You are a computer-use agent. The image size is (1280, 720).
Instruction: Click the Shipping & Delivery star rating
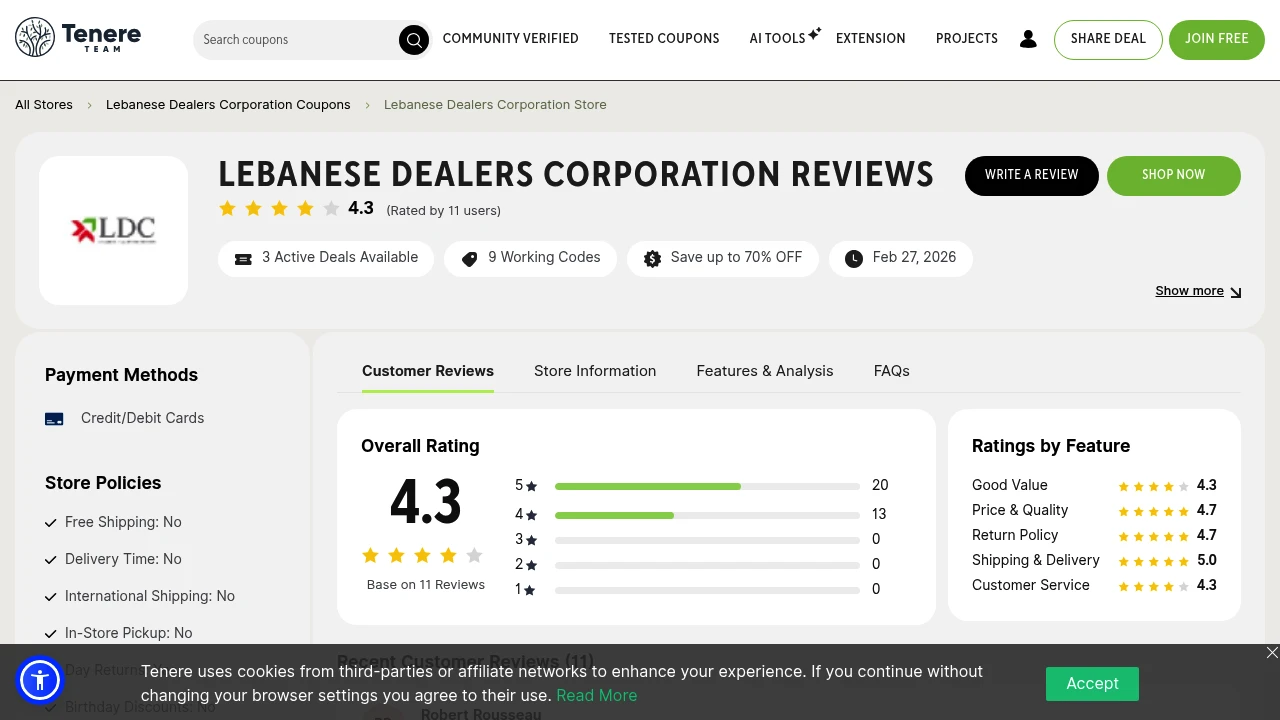(x=1153, y=562)
